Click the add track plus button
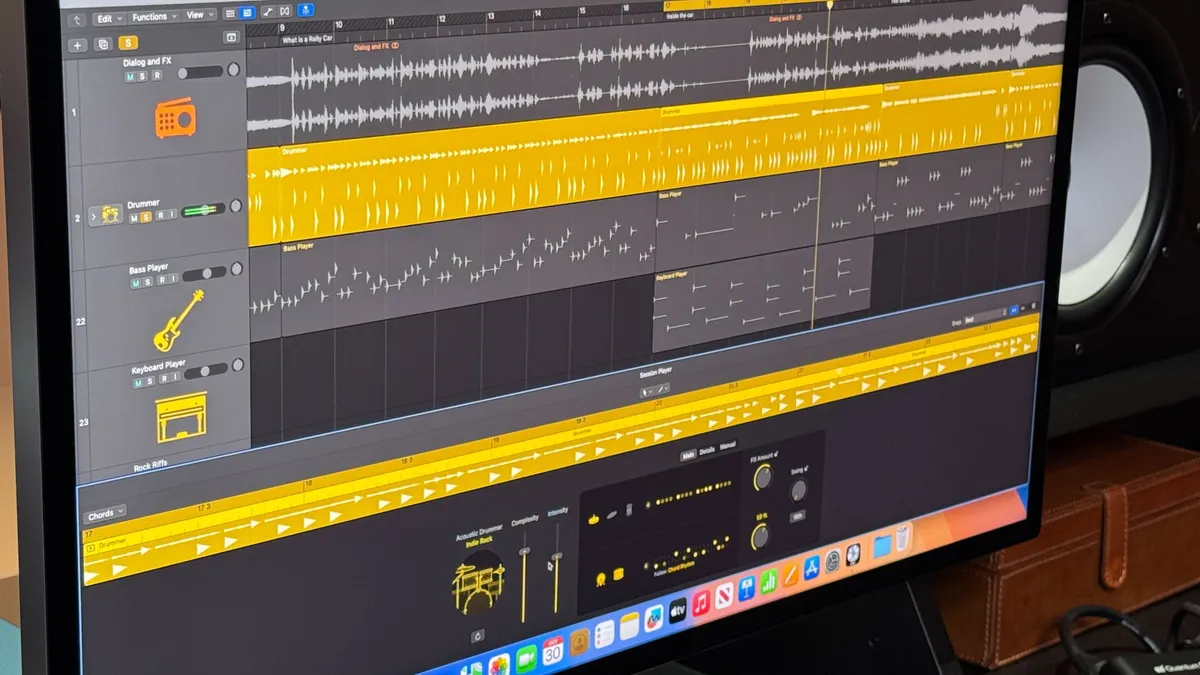The height and width of the screenshot is (675, 1200). click(x=77, y=44)
